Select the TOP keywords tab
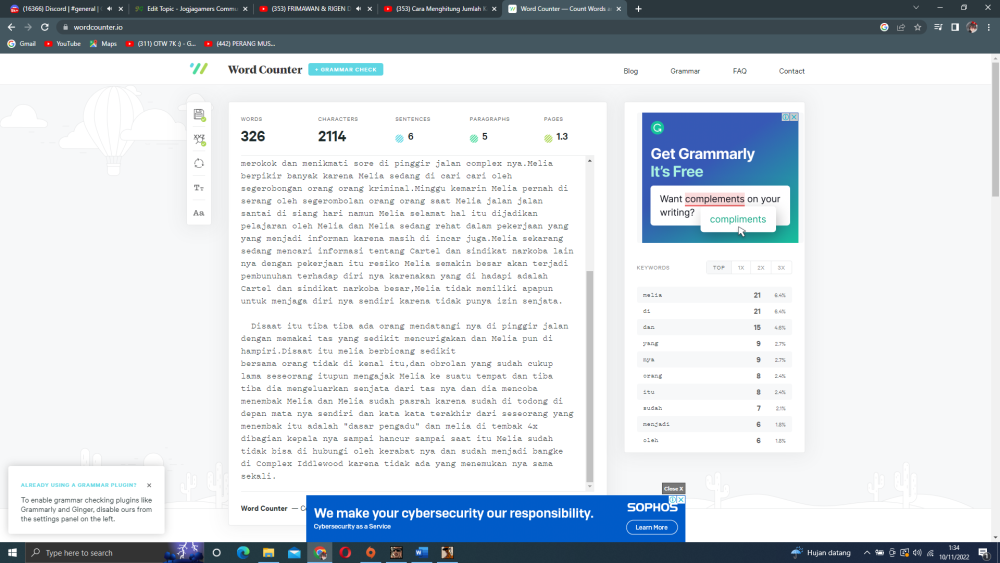Image resolution: width=1000 pixels, height=563 pixels. (x=719, y=268)
